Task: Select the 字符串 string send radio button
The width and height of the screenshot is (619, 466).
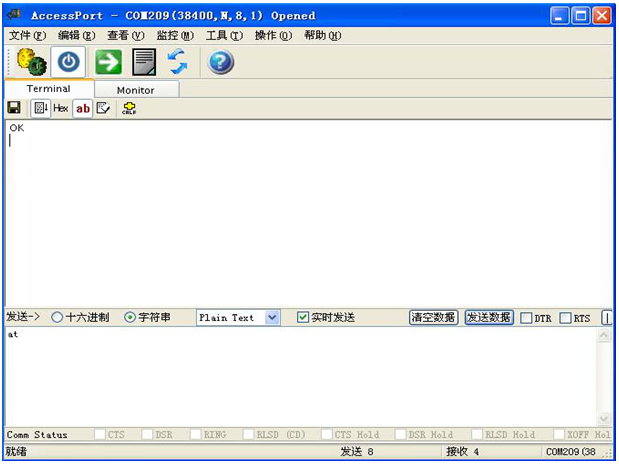Action: [130, 317]
